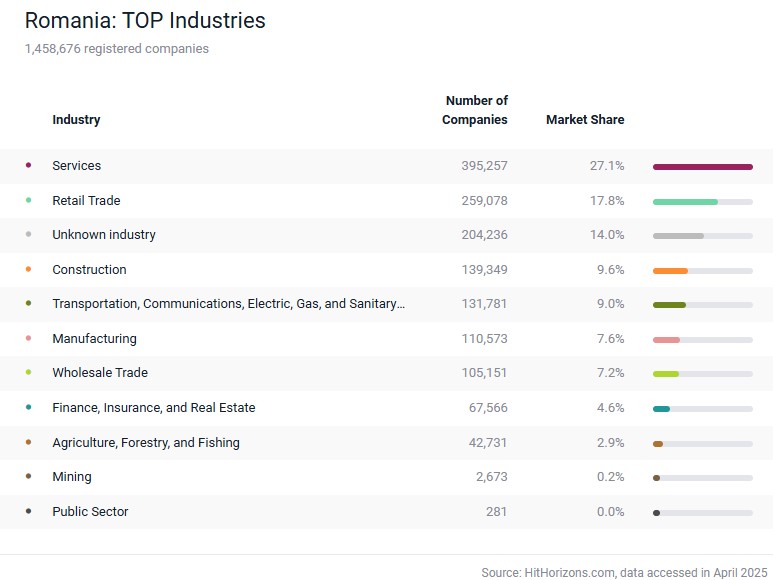The height and width of the screenshot is (580, 773).
Task: Open the Transportation, Communications, Electric, Gas row
Action: click(x=229, y=304)
